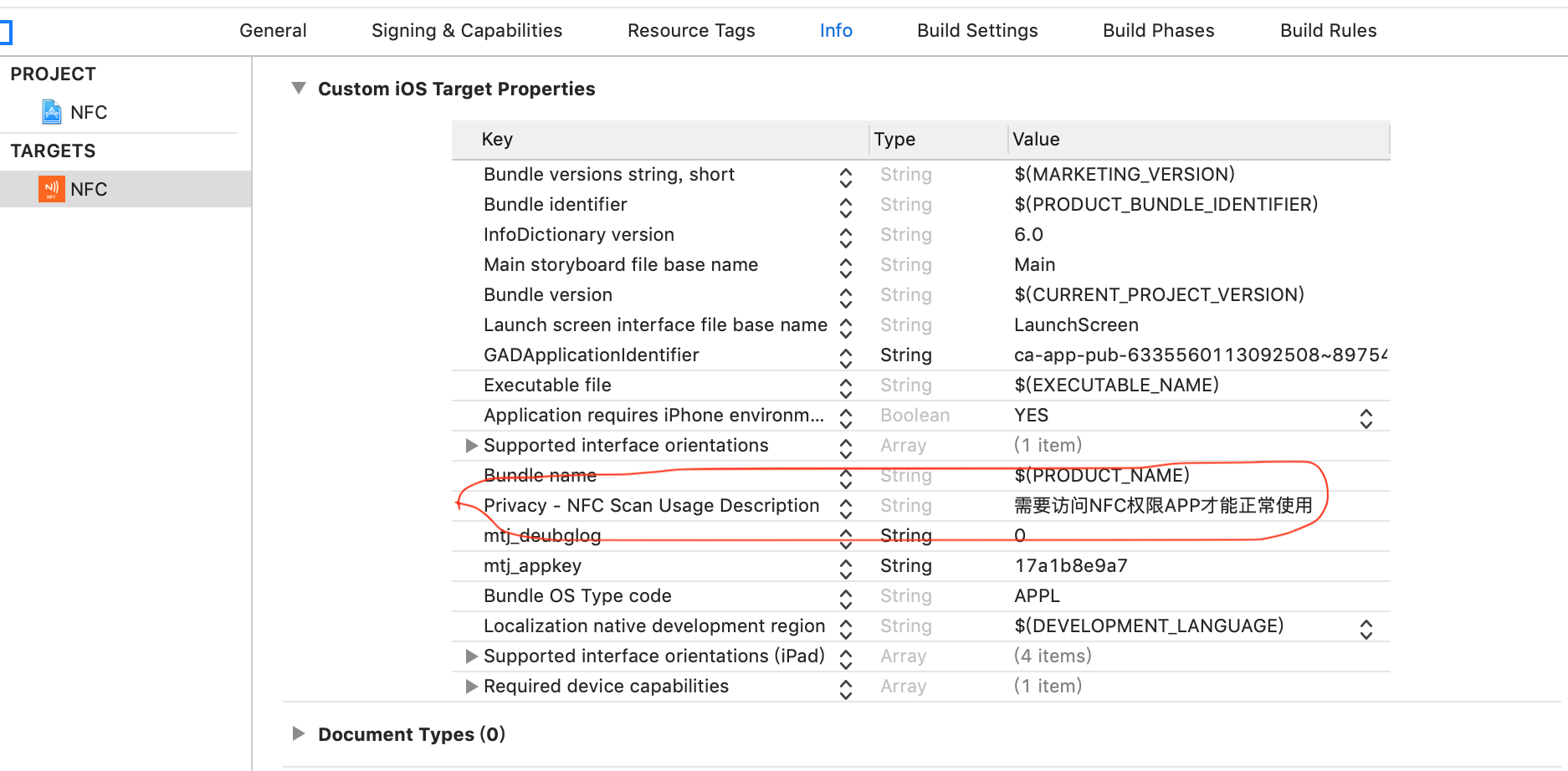Expand the Supported interface orientations row
The height and width of the screenshot is (771, 1568).
[x=472, y=445]
